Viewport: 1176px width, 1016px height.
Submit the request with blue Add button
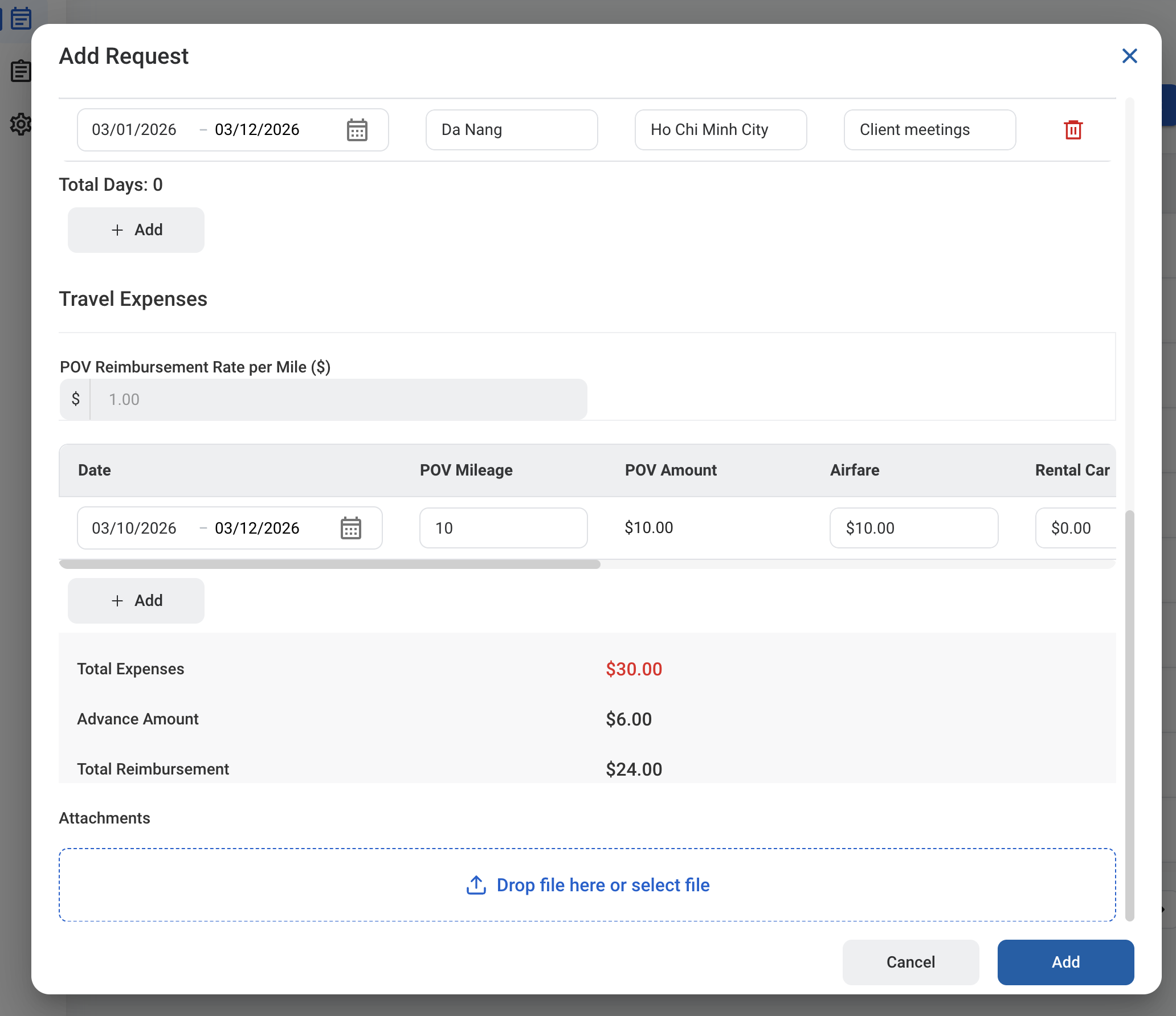coord(1065,962)
